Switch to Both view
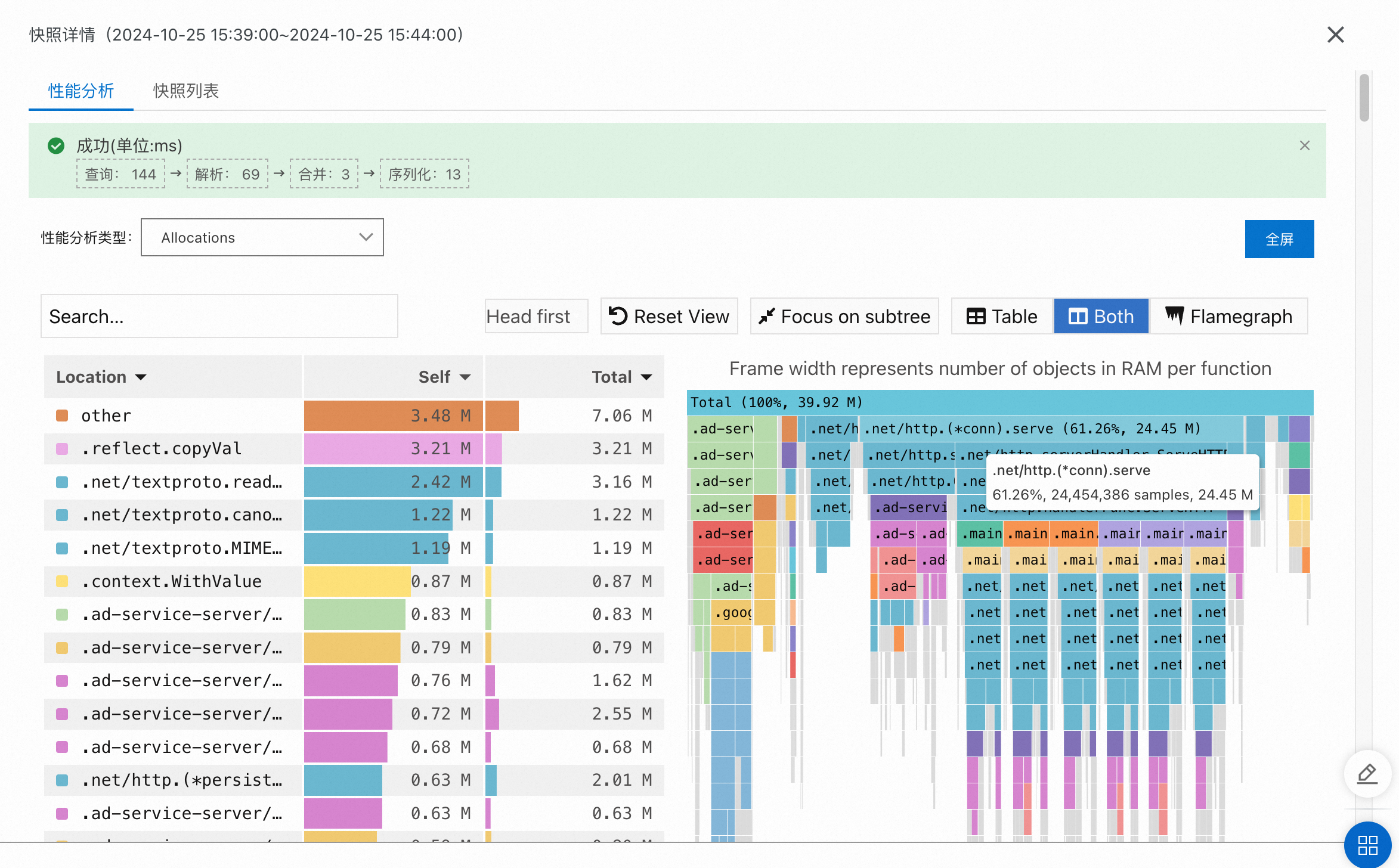 point(1101,316)
